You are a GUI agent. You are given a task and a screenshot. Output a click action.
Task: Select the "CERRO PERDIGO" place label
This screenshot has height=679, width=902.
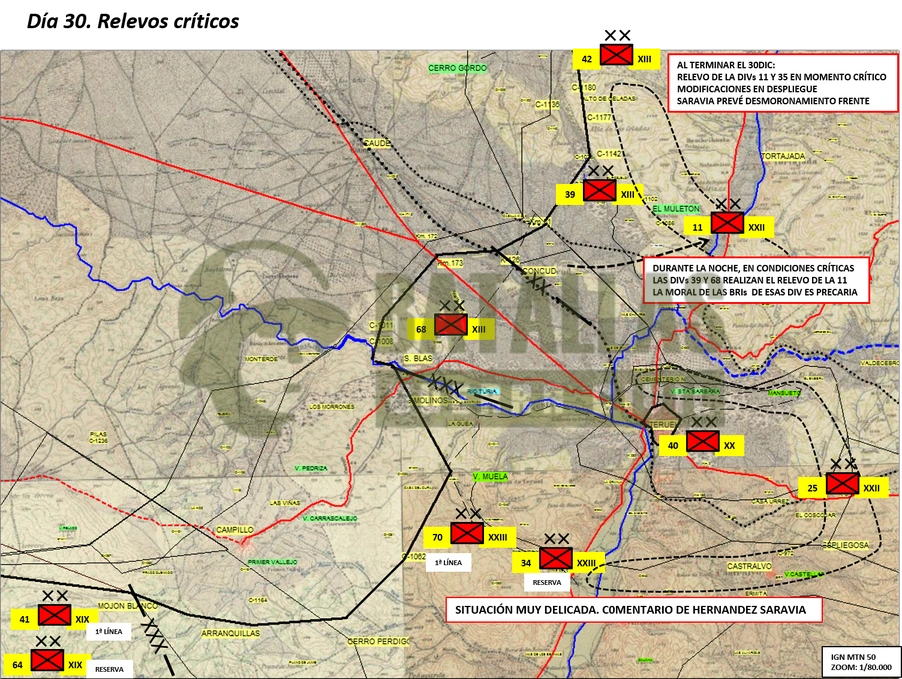pyautogui.click(x=378, y=641)
